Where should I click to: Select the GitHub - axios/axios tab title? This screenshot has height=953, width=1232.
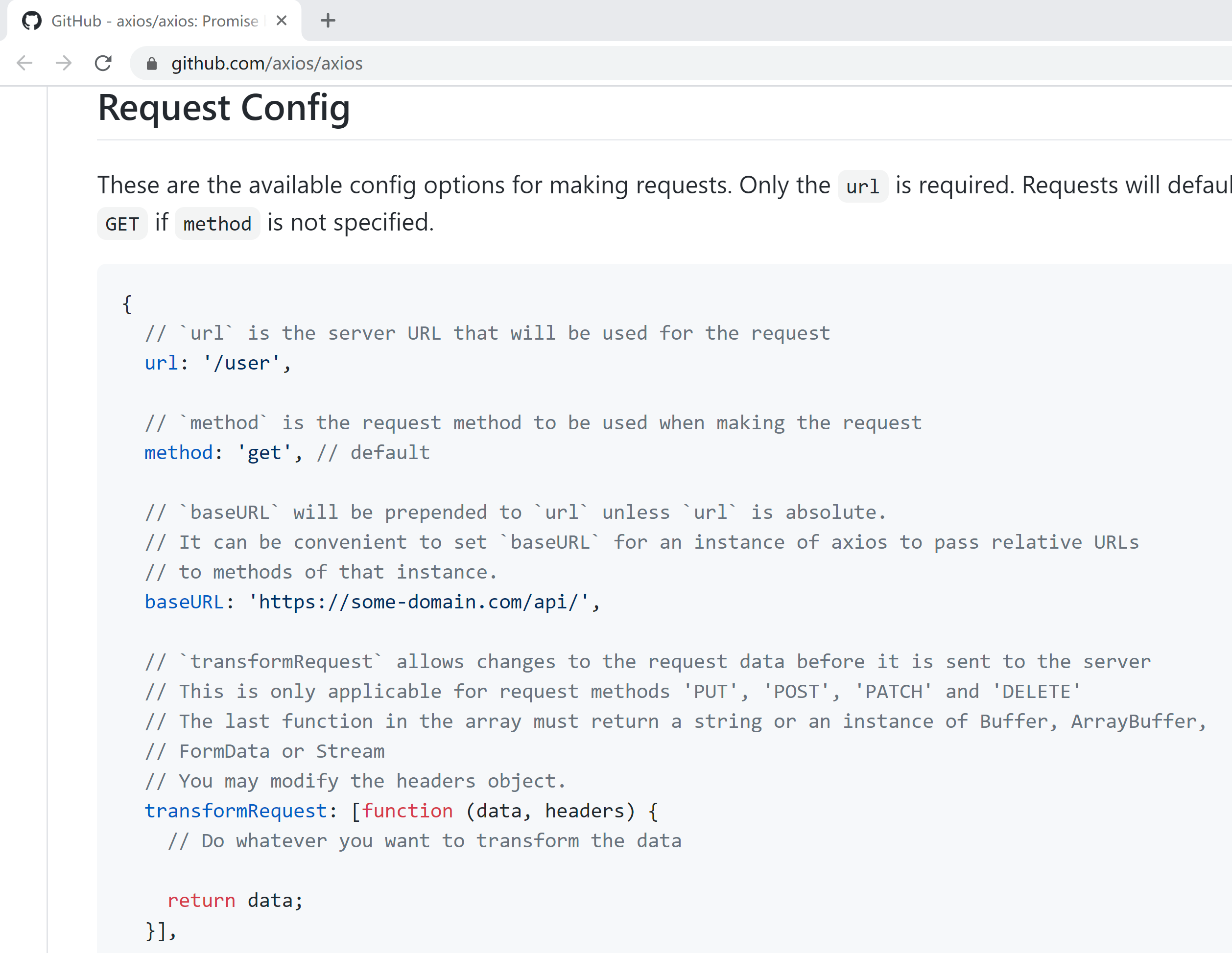[154, 21]
